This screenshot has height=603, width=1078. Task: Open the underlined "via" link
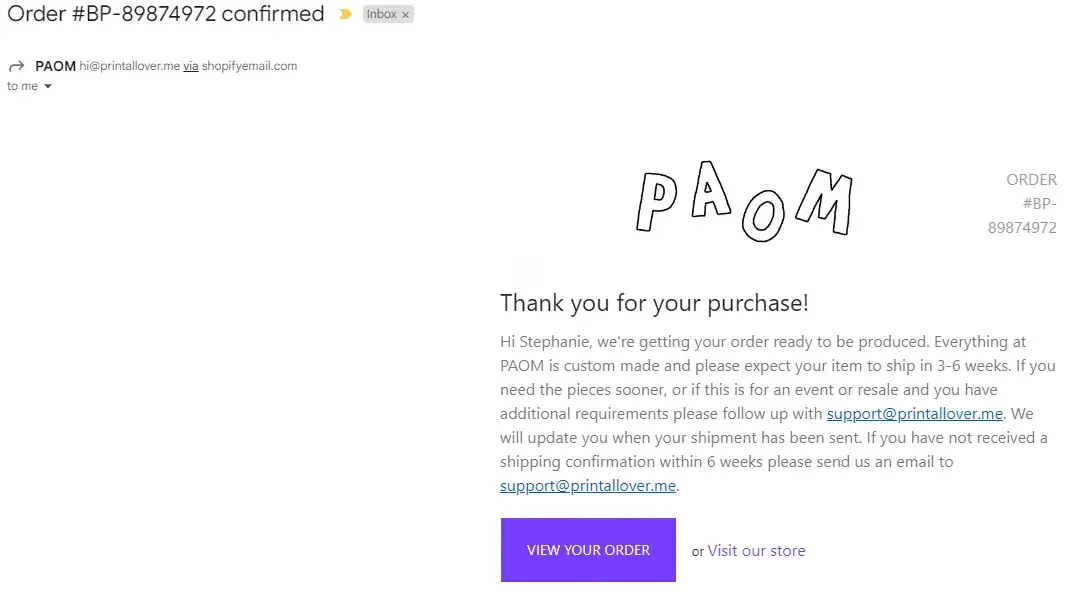click(190, 66)
